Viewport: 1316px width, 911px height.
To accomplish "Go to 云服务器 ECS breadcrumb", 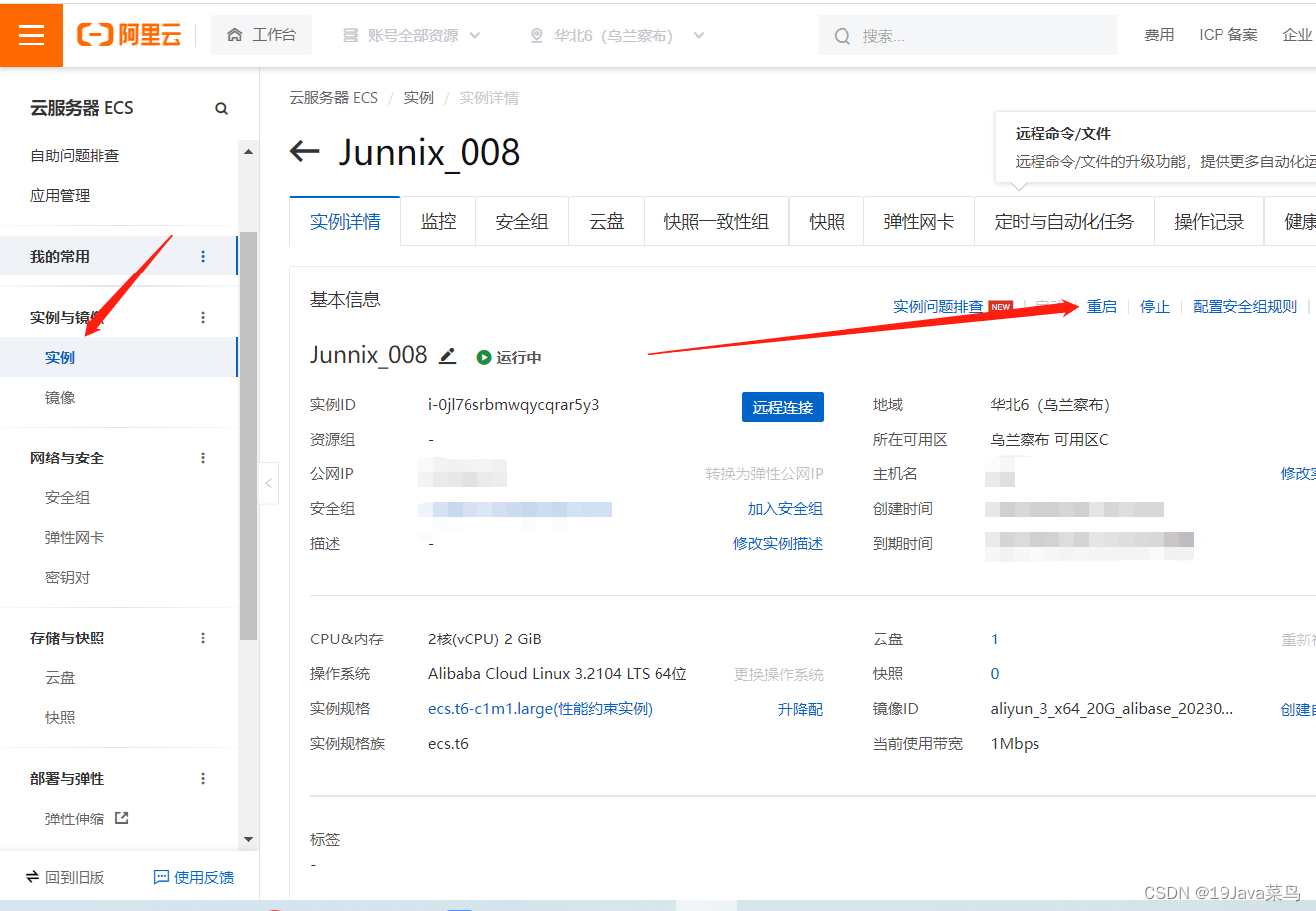I will pos(334,98).
